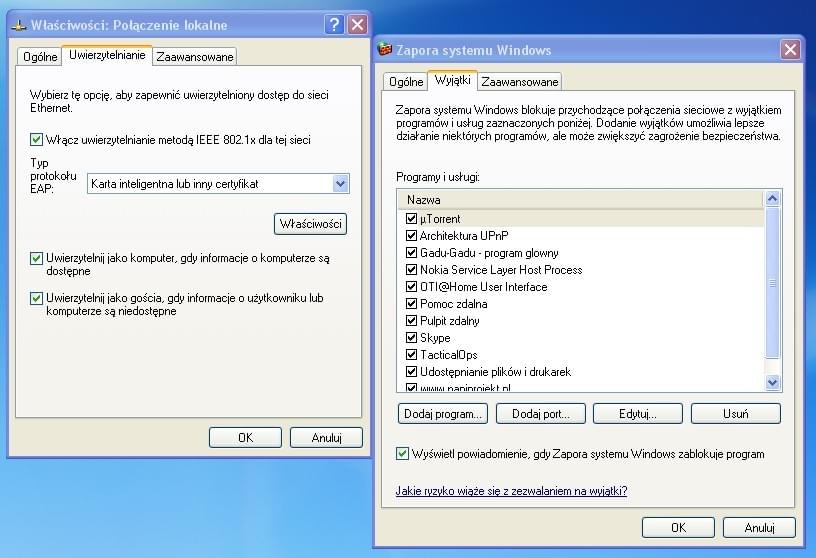
Task: Select Gadu-Gadu - program glowny entry text
Action: 489,253
